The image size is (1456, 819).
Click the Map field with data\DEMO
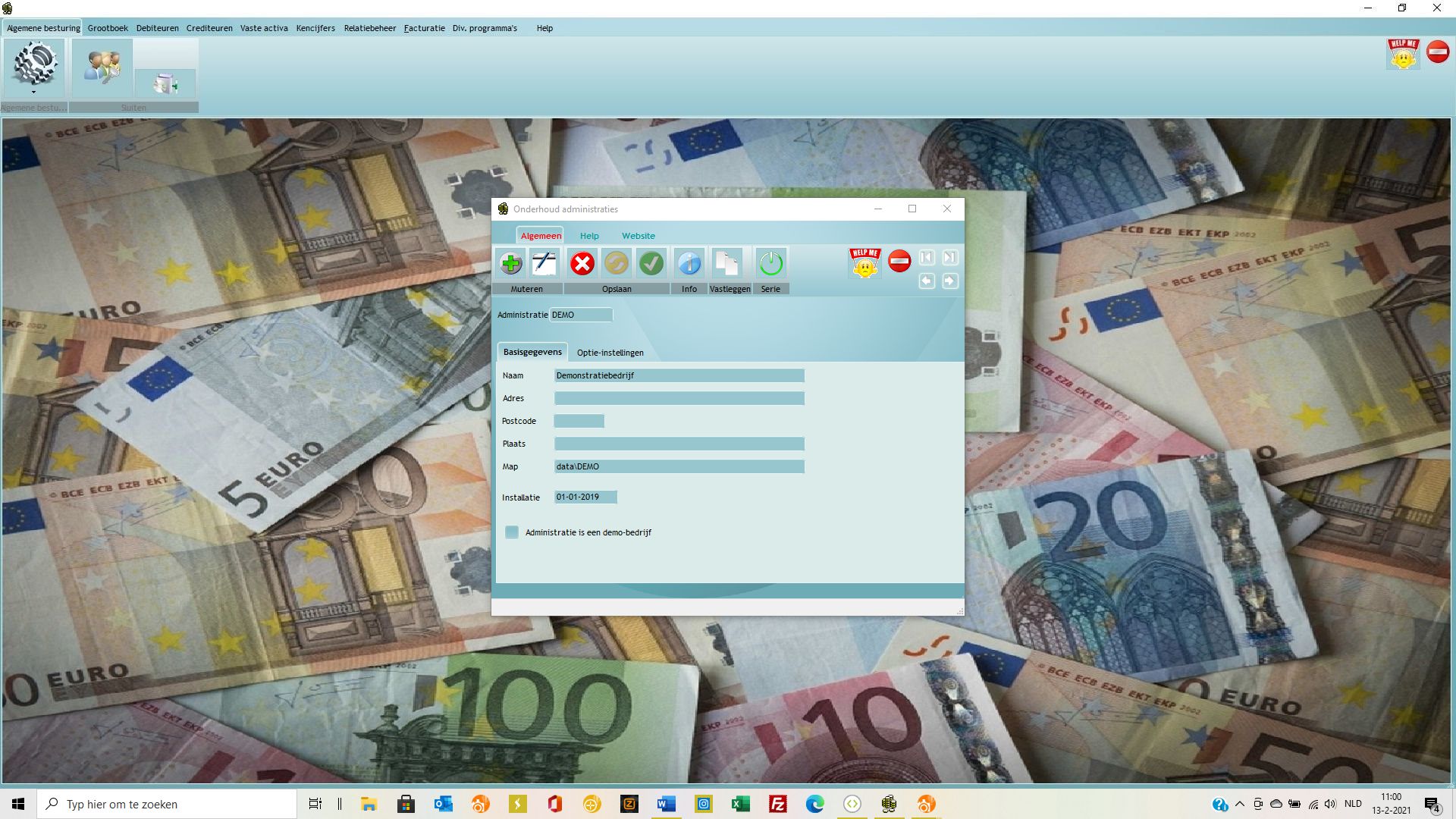coord(679,466)
